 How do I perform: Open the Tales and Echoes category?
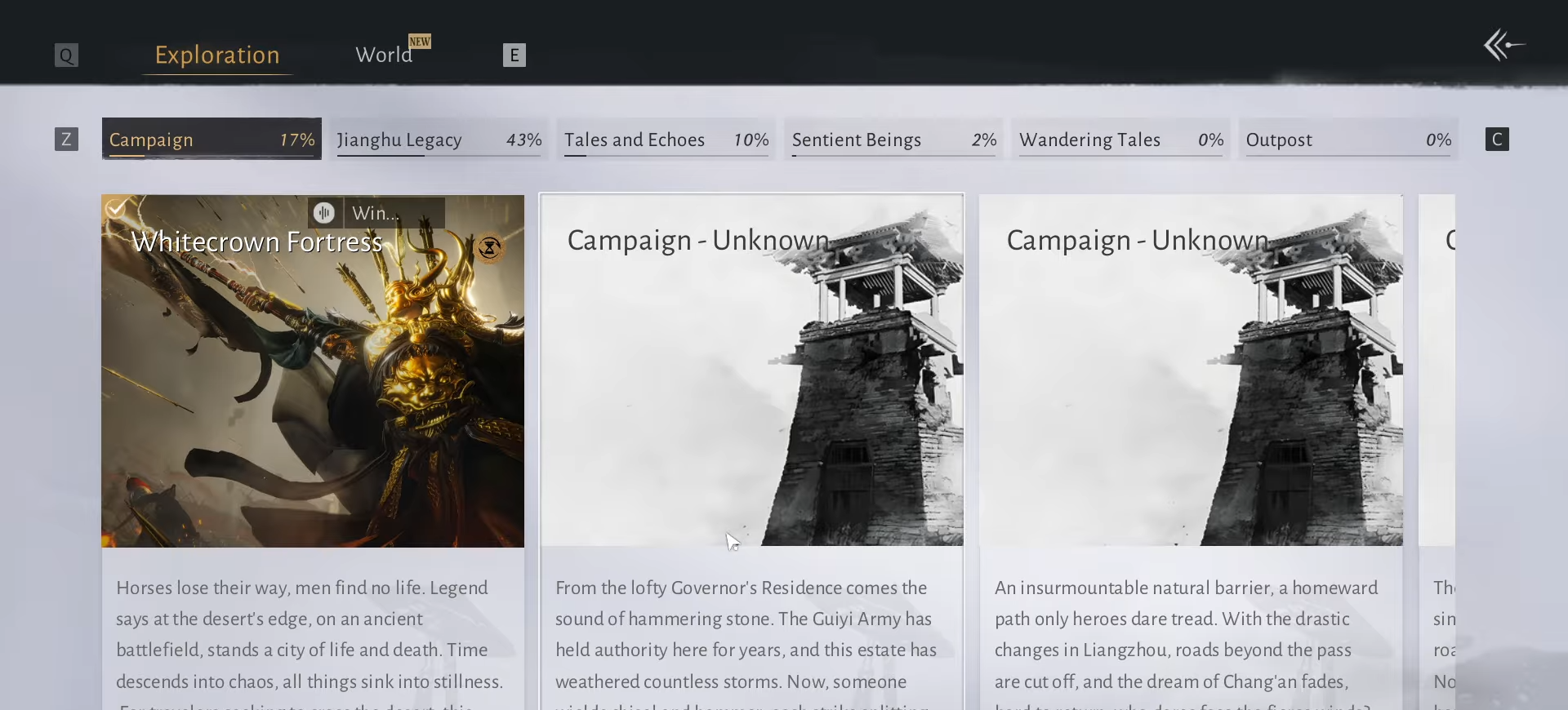666,140
